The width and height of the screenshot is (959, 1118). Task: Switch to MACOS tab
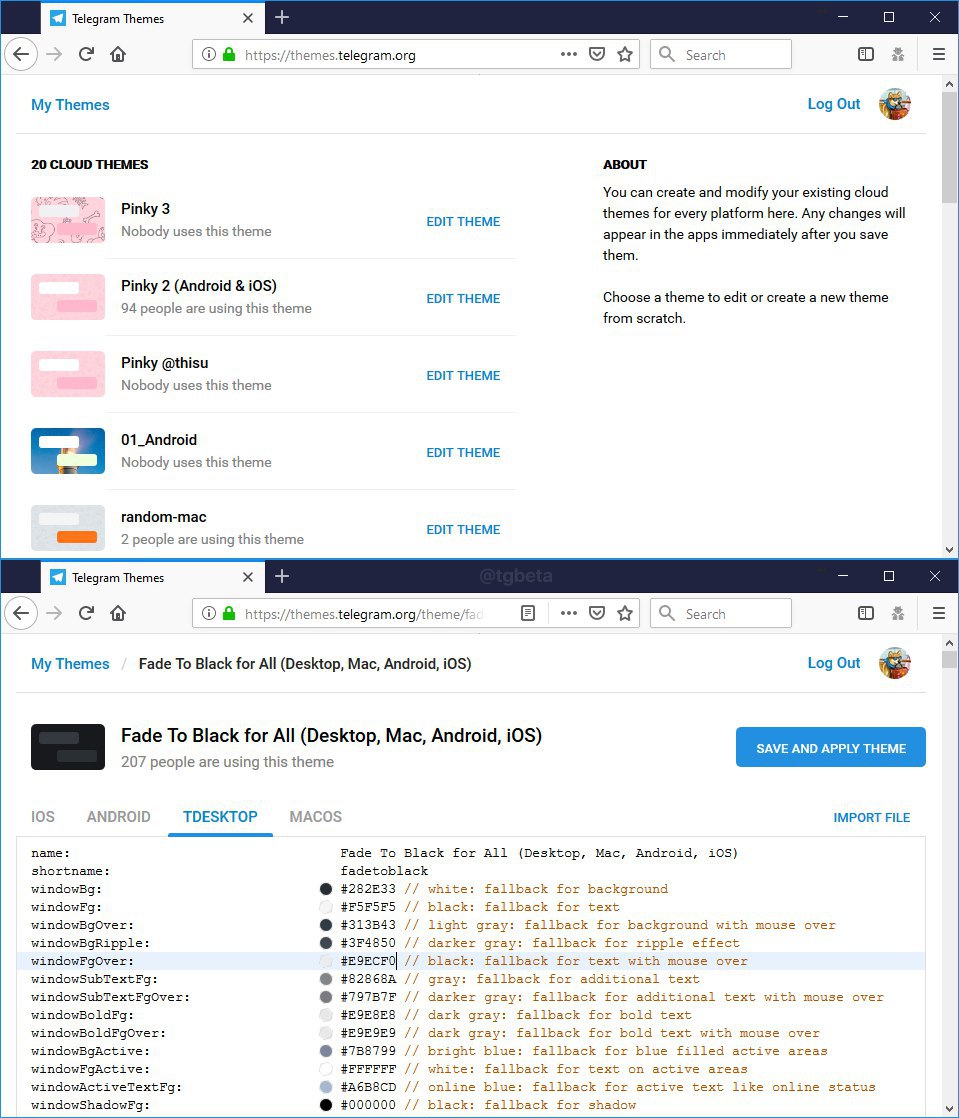(x=316, y=817)
